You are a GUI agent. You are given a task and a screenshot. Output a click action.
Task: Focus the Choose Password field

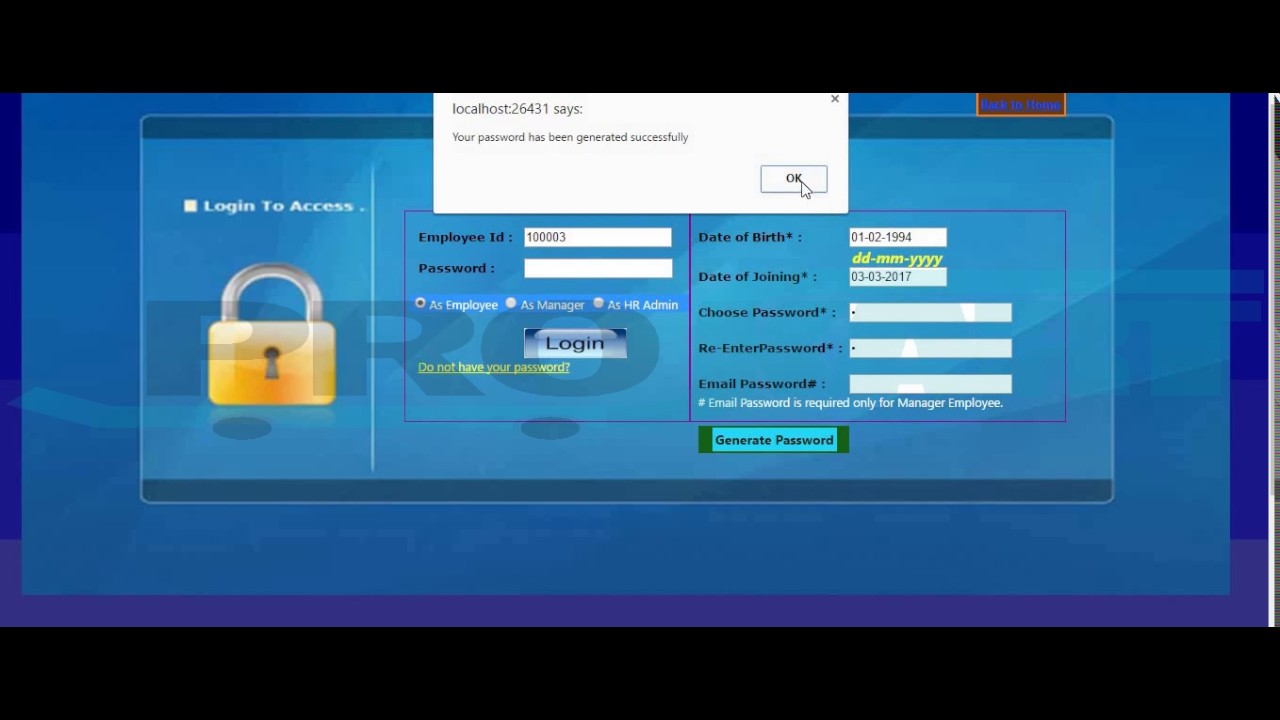[930, 313]
